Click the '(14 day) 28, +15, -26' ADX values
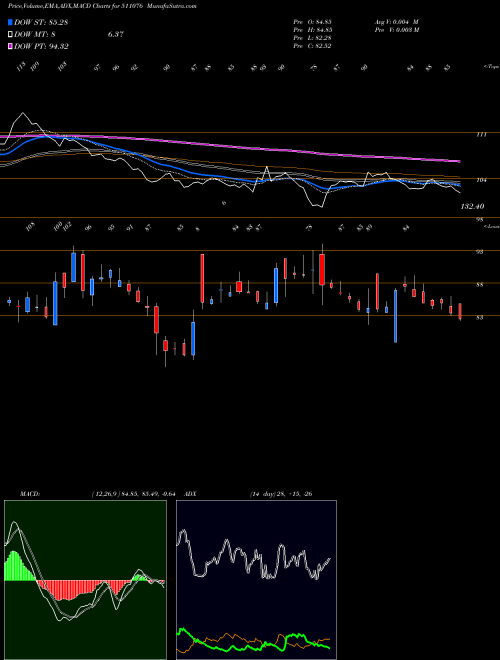The image size is (500, 660). coord(281,494)
